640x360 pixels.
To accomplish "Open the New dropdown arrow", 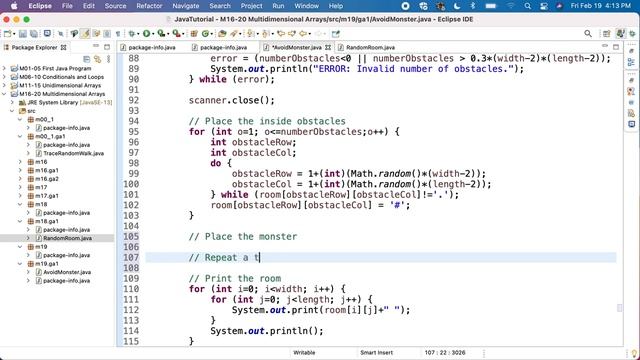I will point(14,34).
